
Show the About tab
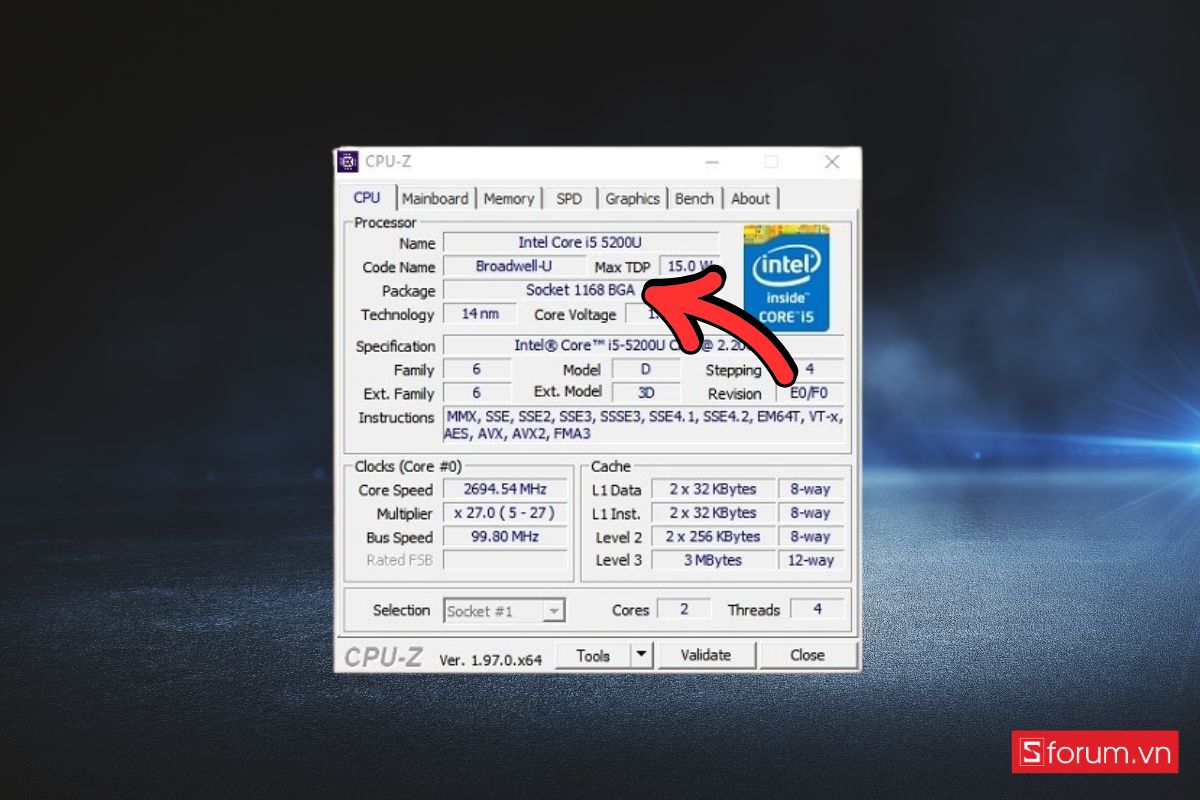[x=750, y=198]
